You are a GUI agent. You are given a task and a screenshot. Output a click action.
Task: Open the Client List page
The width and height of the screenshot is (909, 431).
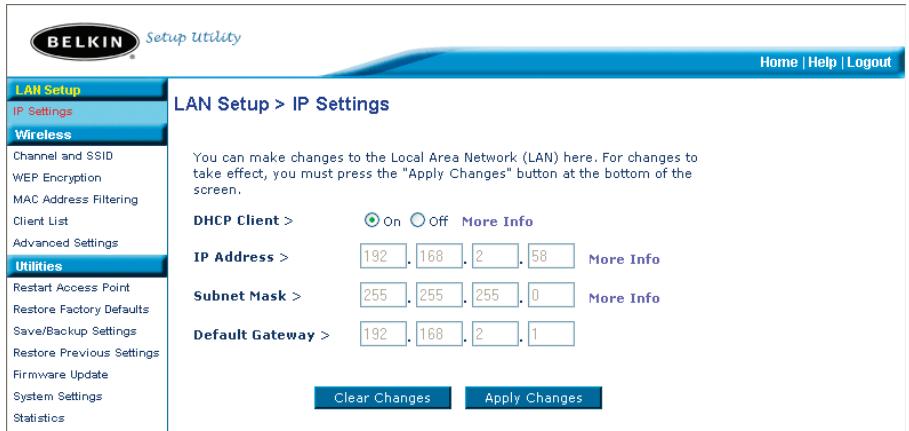(40, 221)
